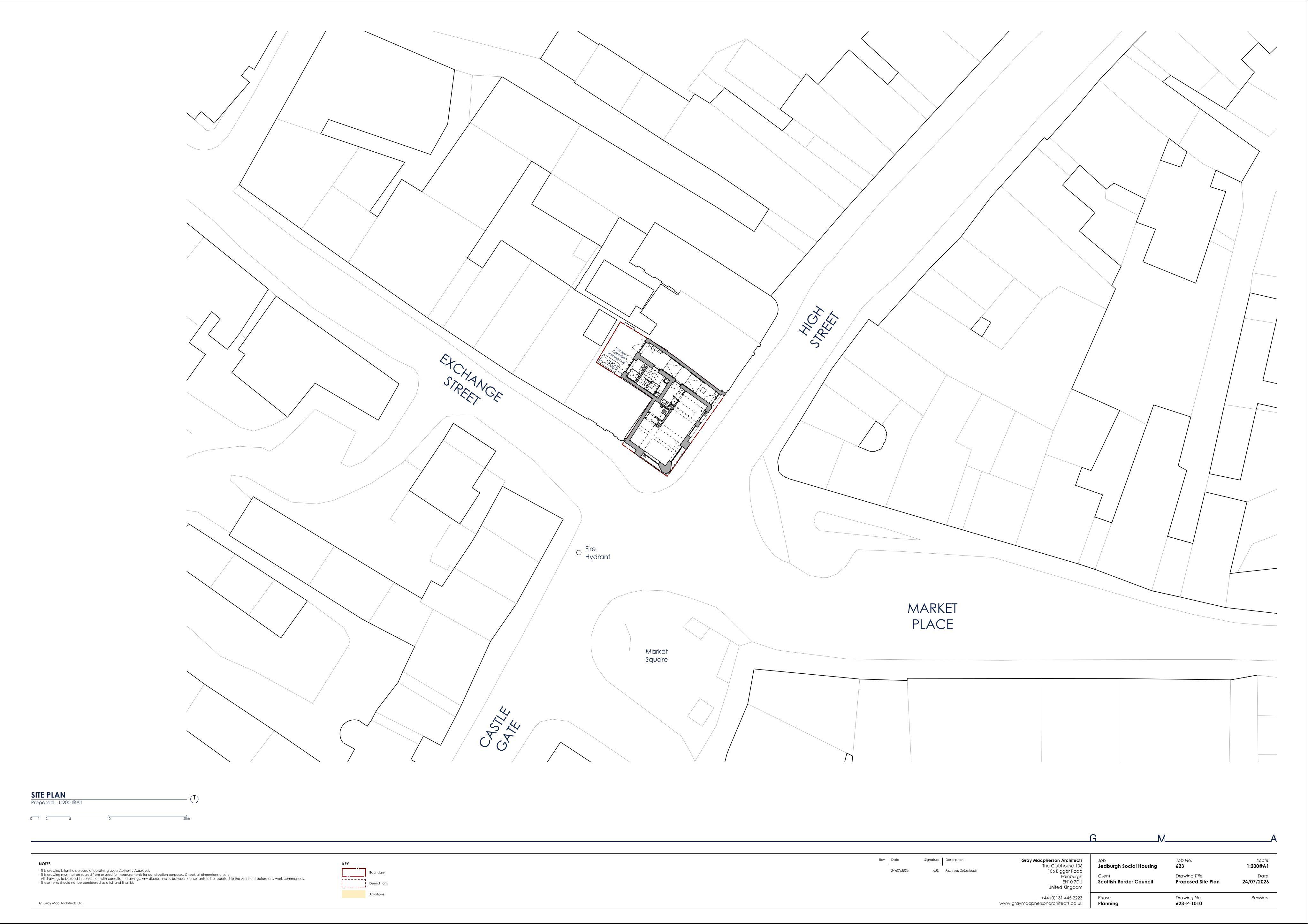The height and width of the screenshot is (924, 1308).
Task: Click the Fire Hydrant text label
Action: 597,553
